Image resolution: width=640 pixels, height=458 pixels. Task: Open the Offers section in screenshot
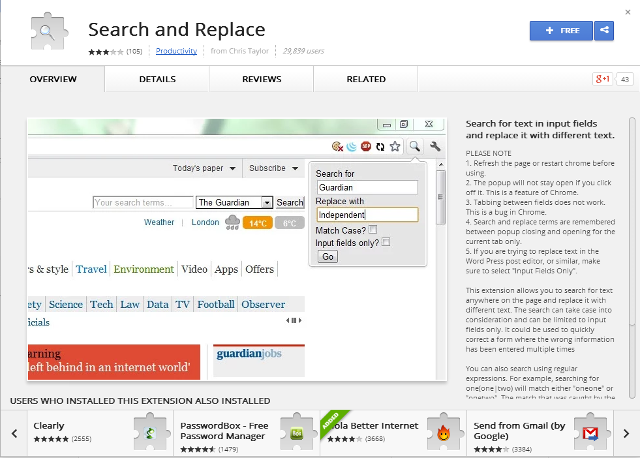(259, 269)
